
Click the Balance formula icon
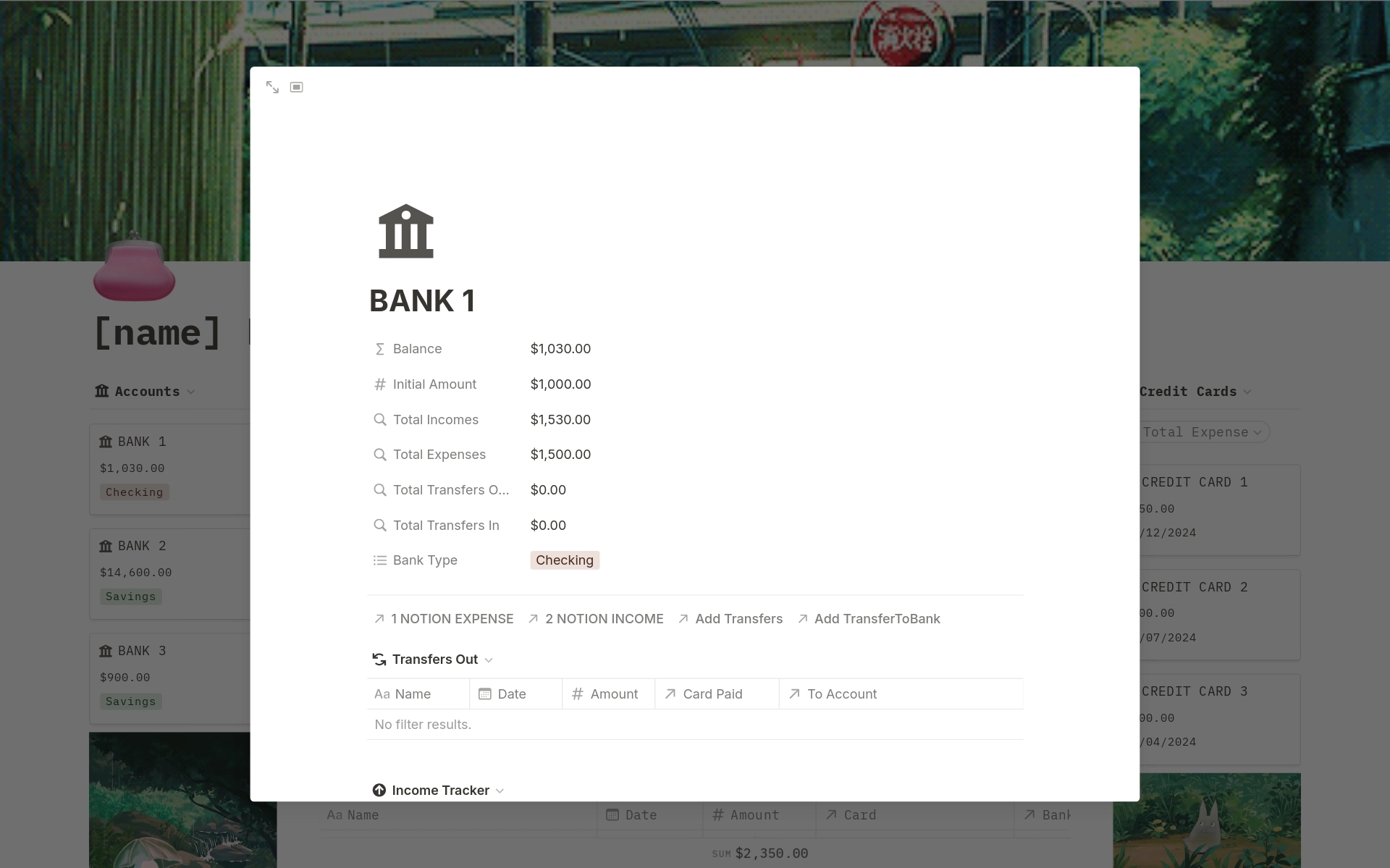tap(379, 348)
